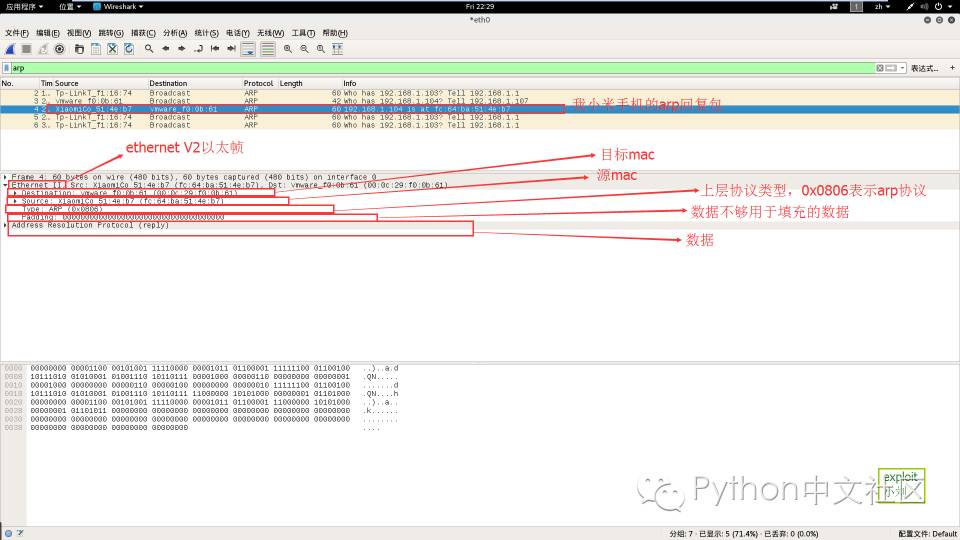Open the 工具(T) menu
Image resolution: width=960 pixels, height=540 pixels.
pos(303,33)
